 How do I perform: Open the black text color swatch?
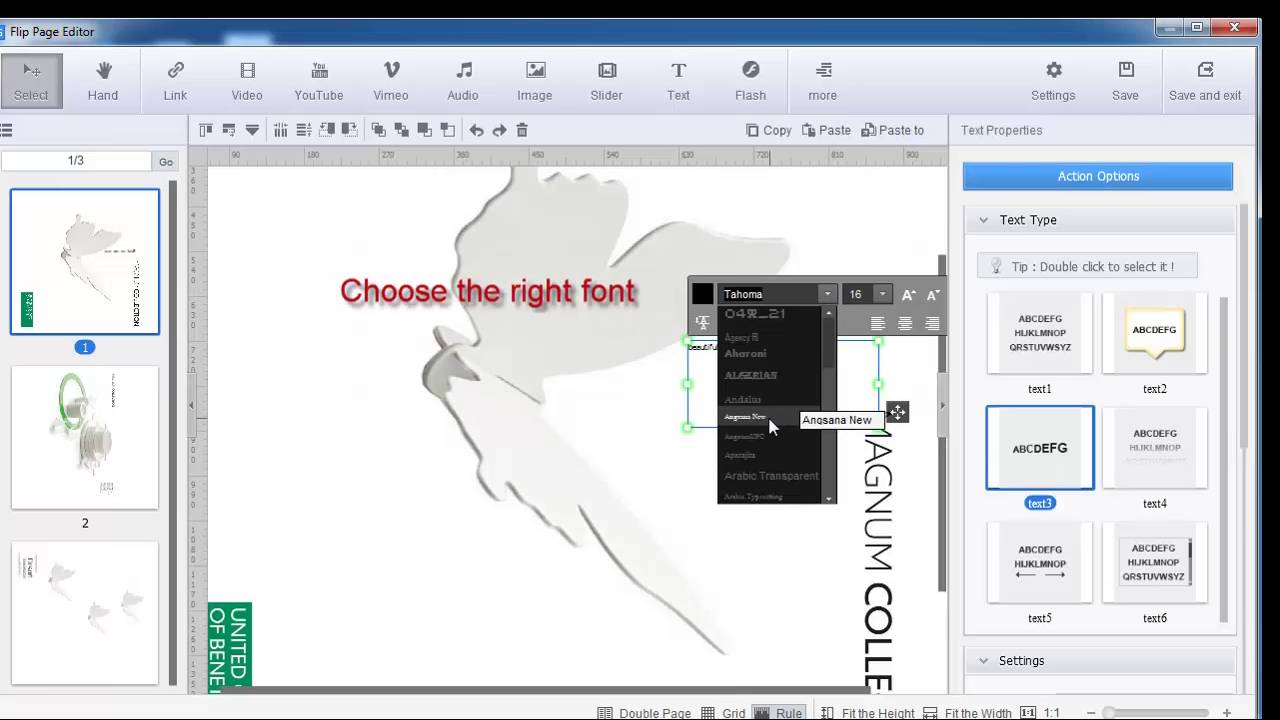click(703, 294)
